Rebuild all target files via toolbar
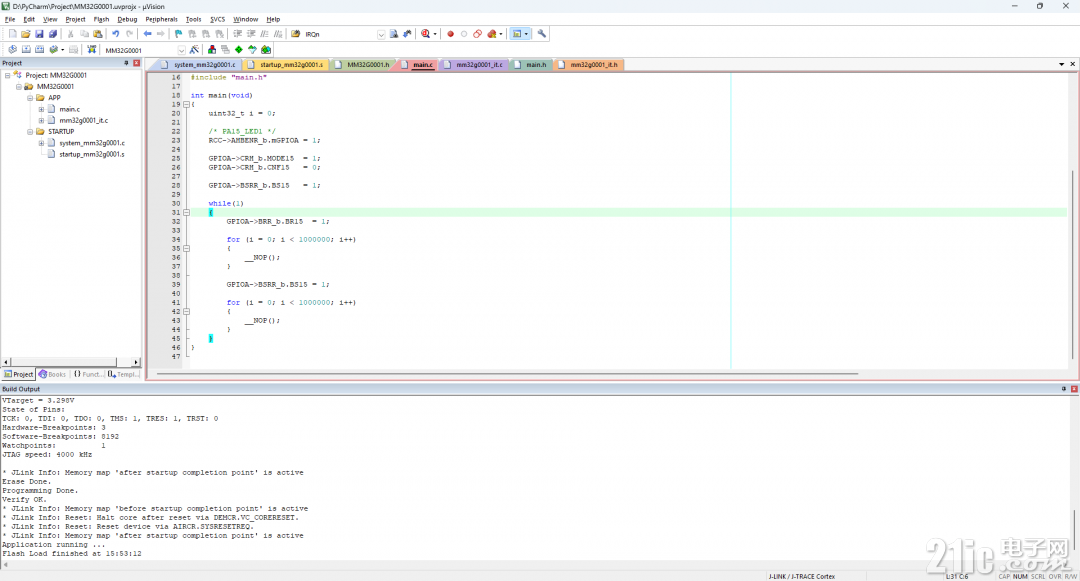Viewport: 1080px width, 581px height. (39, 50)
